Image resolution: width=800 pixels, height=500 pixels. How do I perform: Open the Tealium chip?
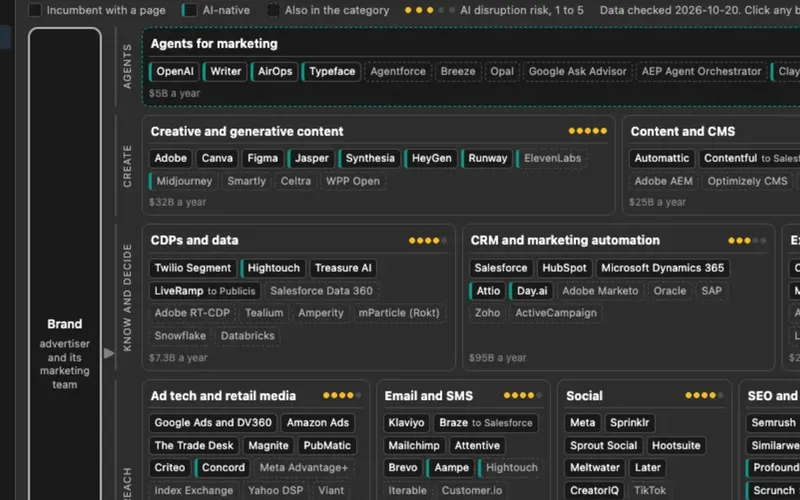click(264, 313)
